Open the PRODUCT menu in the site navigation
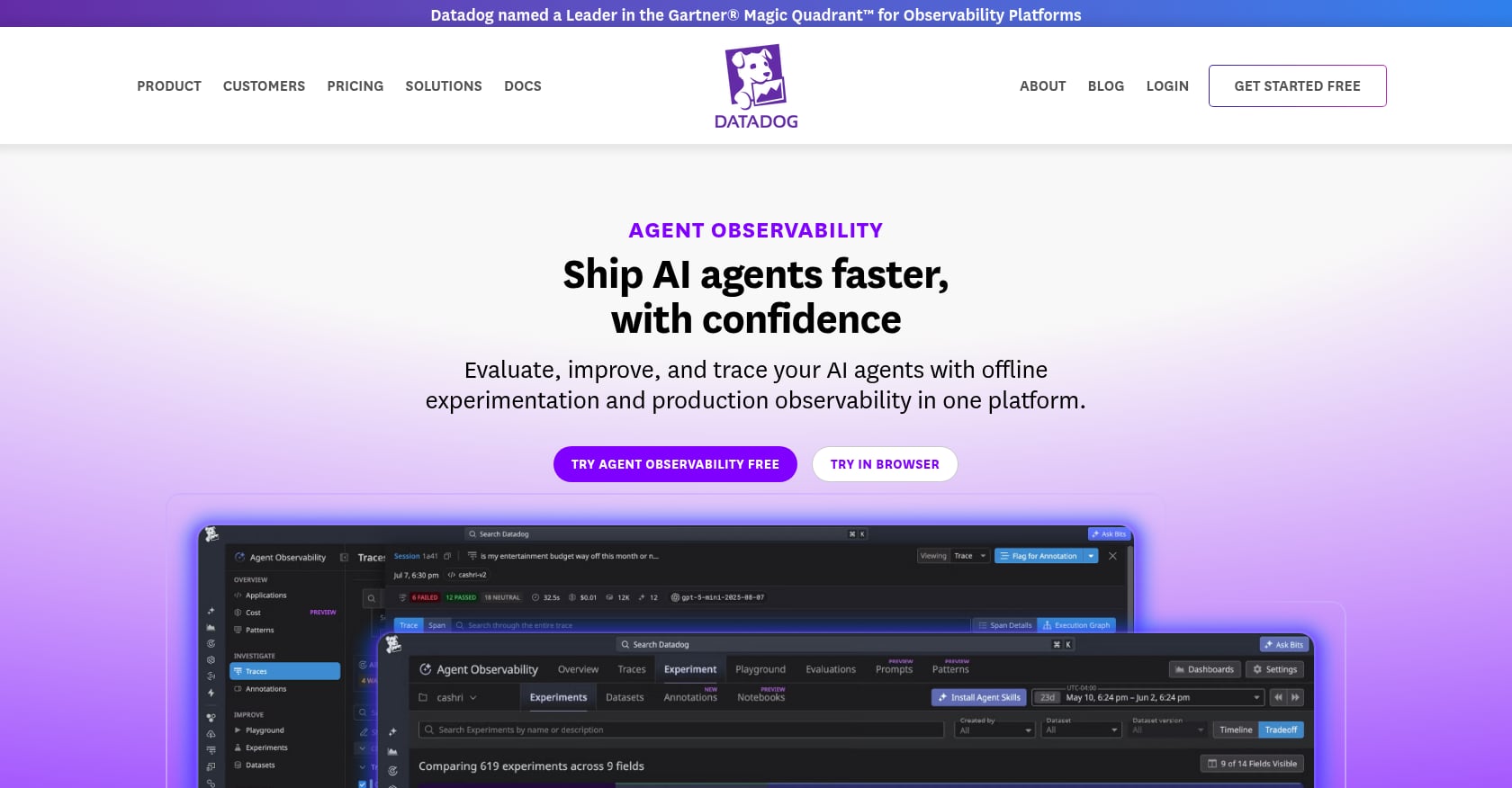1512x788 pixels. point(169,86)
